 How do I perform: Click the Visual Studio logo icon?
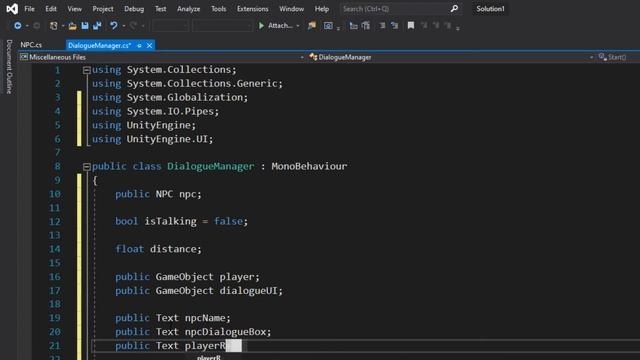(12, 9)
